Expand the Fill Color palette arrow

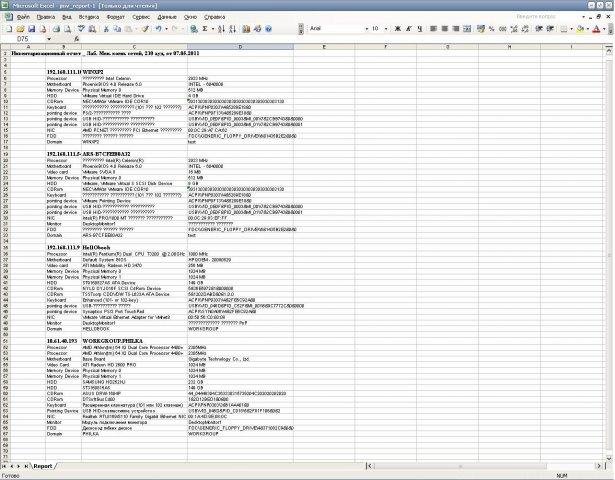588,29
